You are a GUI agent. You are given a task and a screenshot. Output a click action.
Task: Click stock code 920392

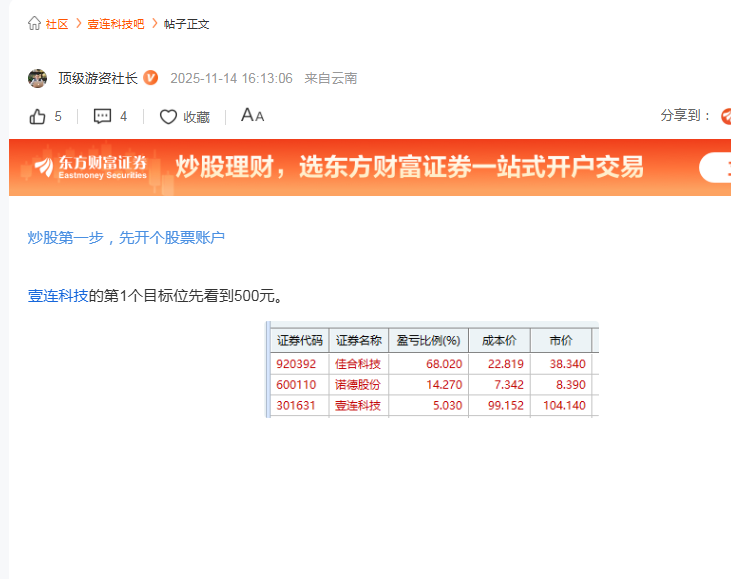point(296,364)
